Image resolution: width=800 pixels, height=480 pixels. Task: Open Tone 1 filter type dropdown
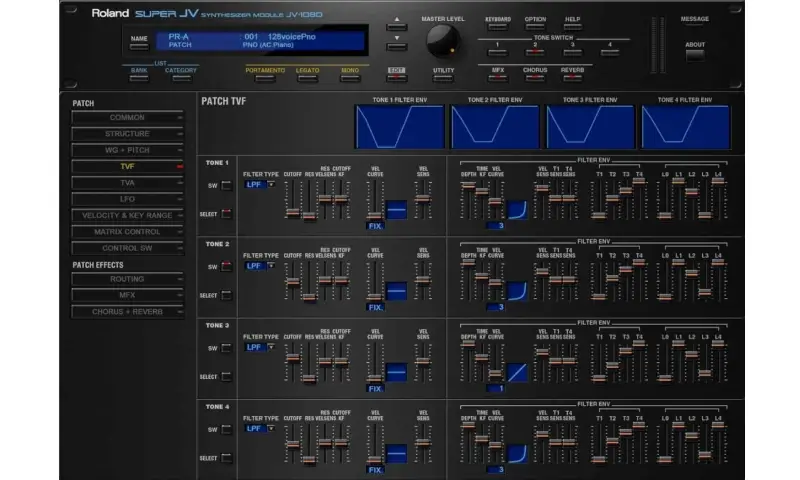click(260, 185)
